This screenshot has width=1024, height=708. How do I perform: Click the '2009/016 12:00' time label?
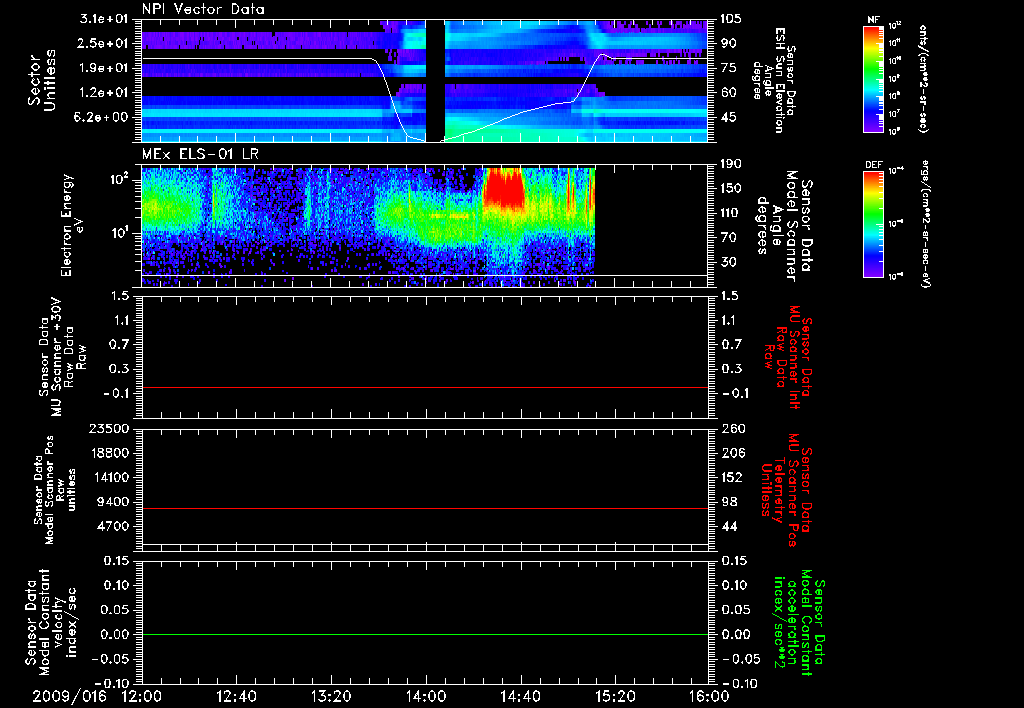coord(95,696)
